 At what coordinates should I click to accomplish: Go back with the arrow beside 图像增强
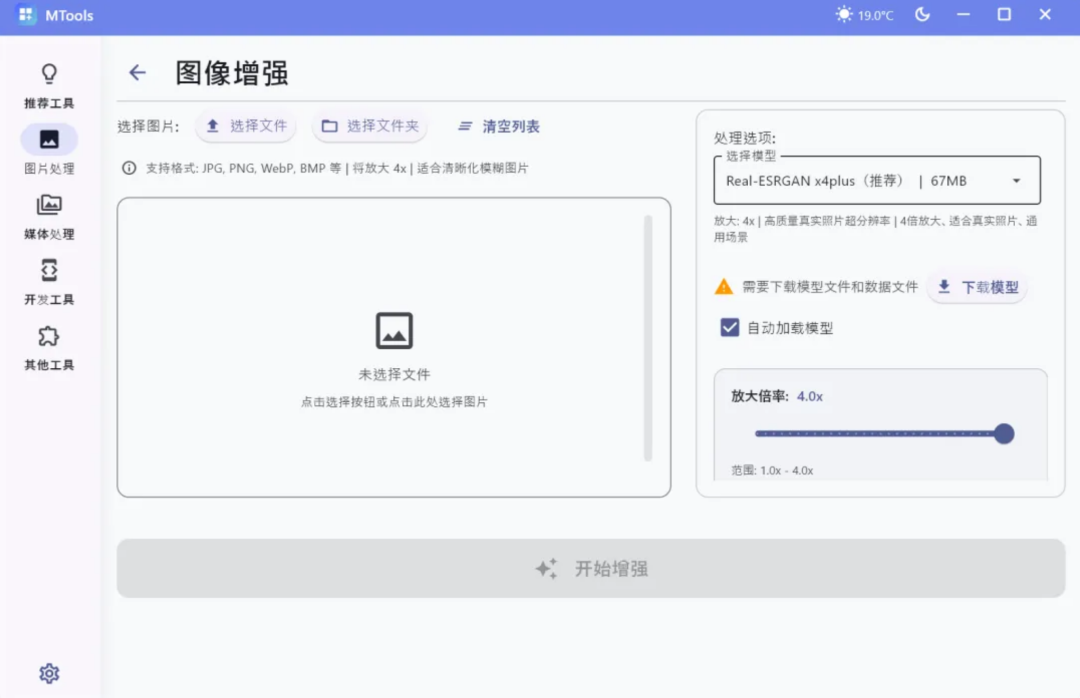coord(137,72)
